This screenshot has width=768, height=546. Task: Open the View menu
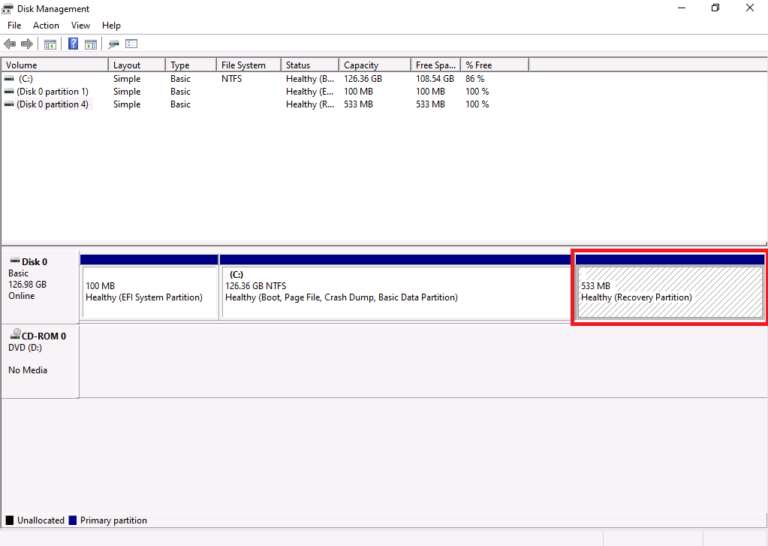pyautogui.click(x=80, y=25)
